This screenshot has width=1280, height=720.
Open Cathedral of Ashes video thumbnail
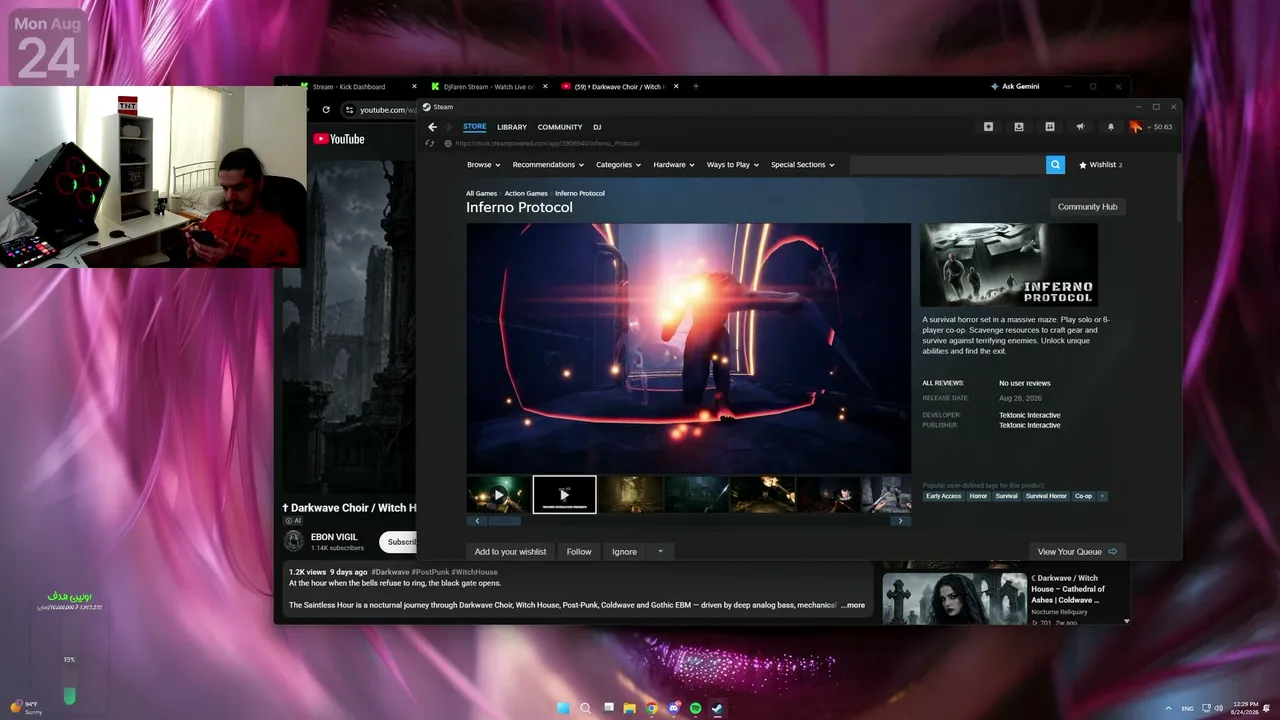point(953,598)
